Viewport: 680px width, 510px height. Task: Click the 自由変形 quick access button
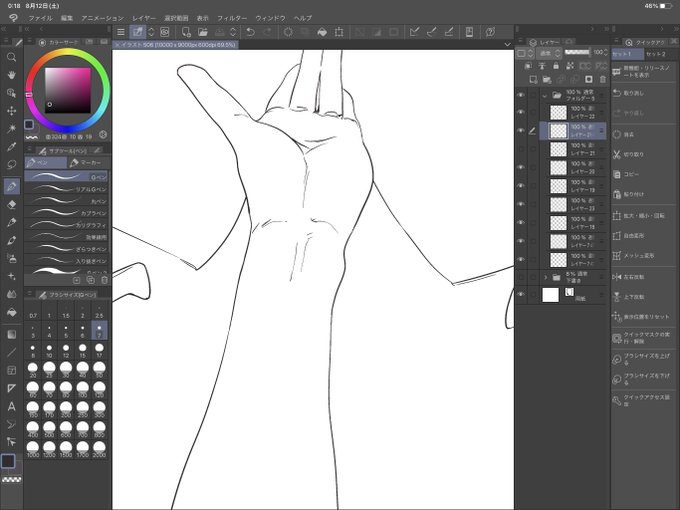coord(644,236)
